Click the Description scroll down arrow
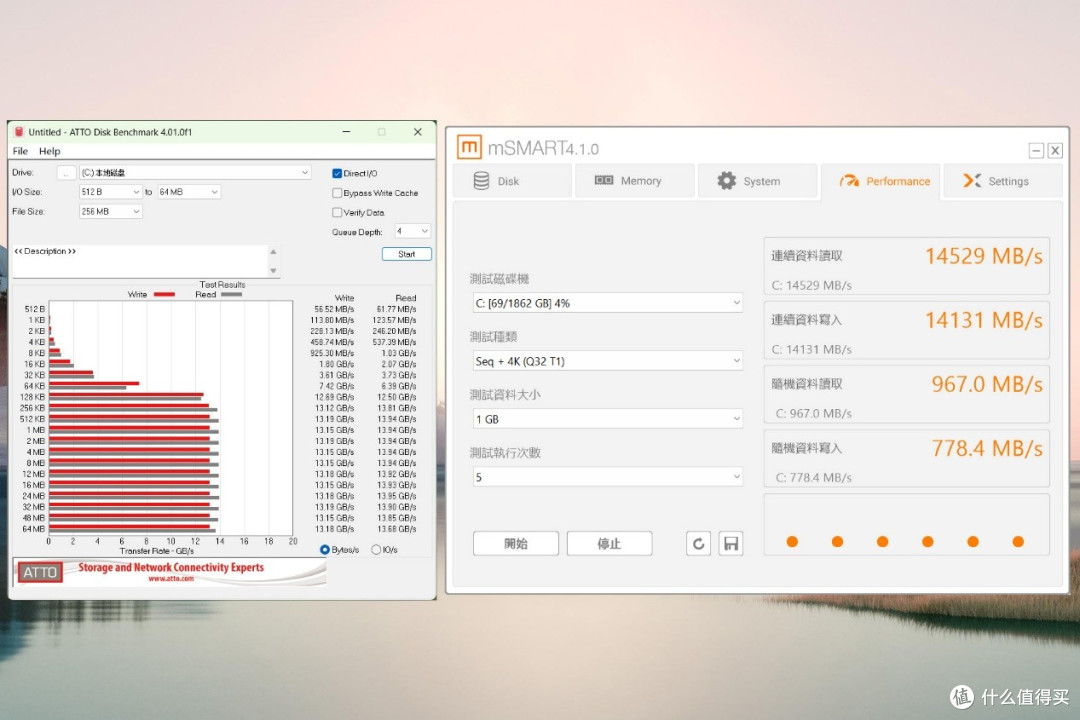Viewport: 1080px width, 720px height. click(273, 271)
